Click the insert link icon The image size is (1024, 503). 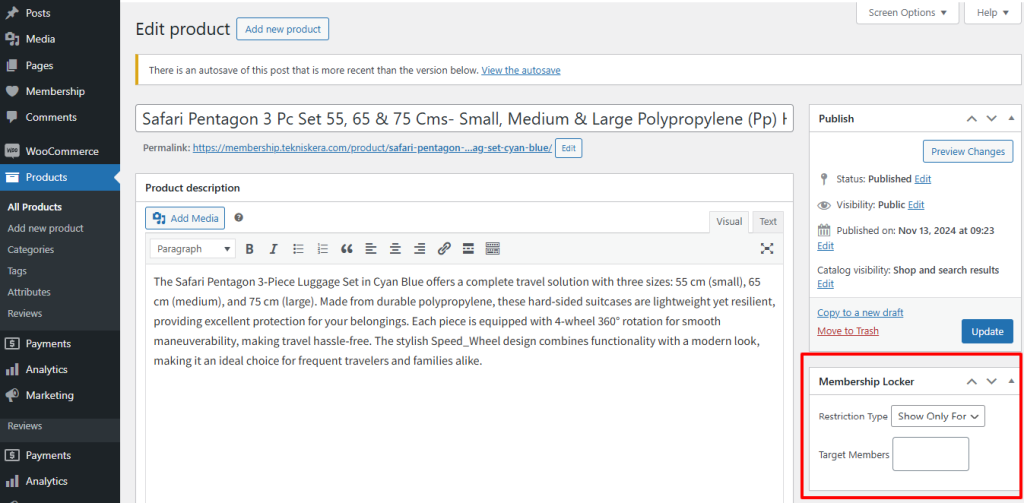(444, 248)
